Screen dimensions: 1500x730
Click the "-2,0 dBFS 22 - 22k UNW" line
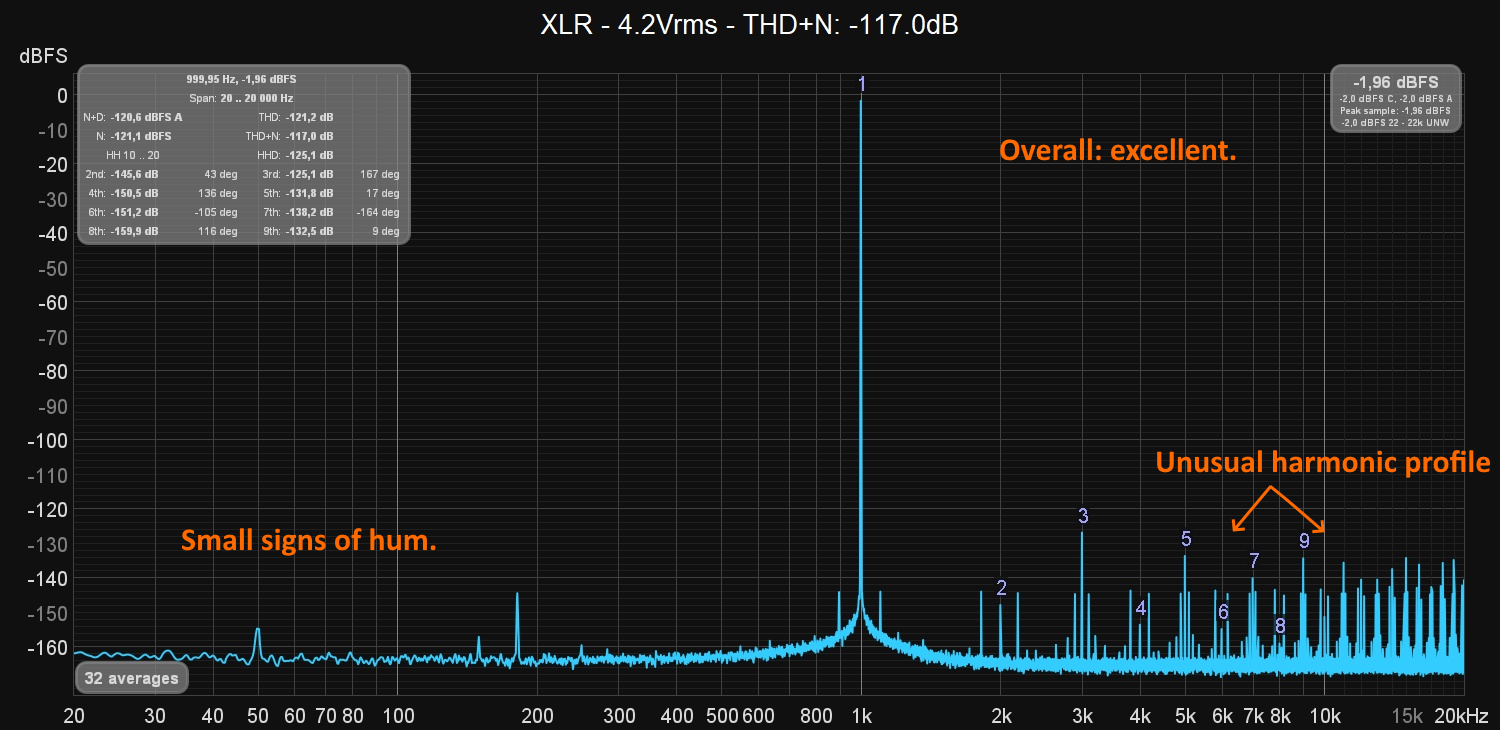point(1396,123)
